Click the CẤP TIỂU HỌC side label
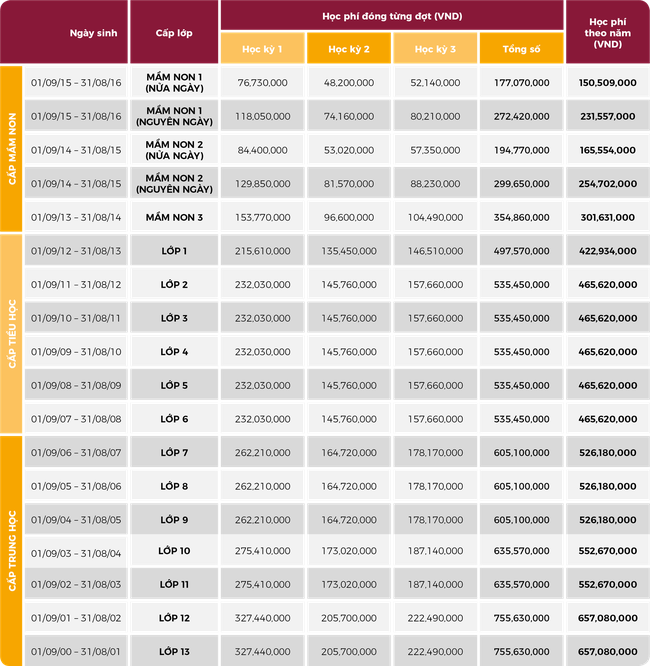Screen dimensions: 650x666 (12, 334)
